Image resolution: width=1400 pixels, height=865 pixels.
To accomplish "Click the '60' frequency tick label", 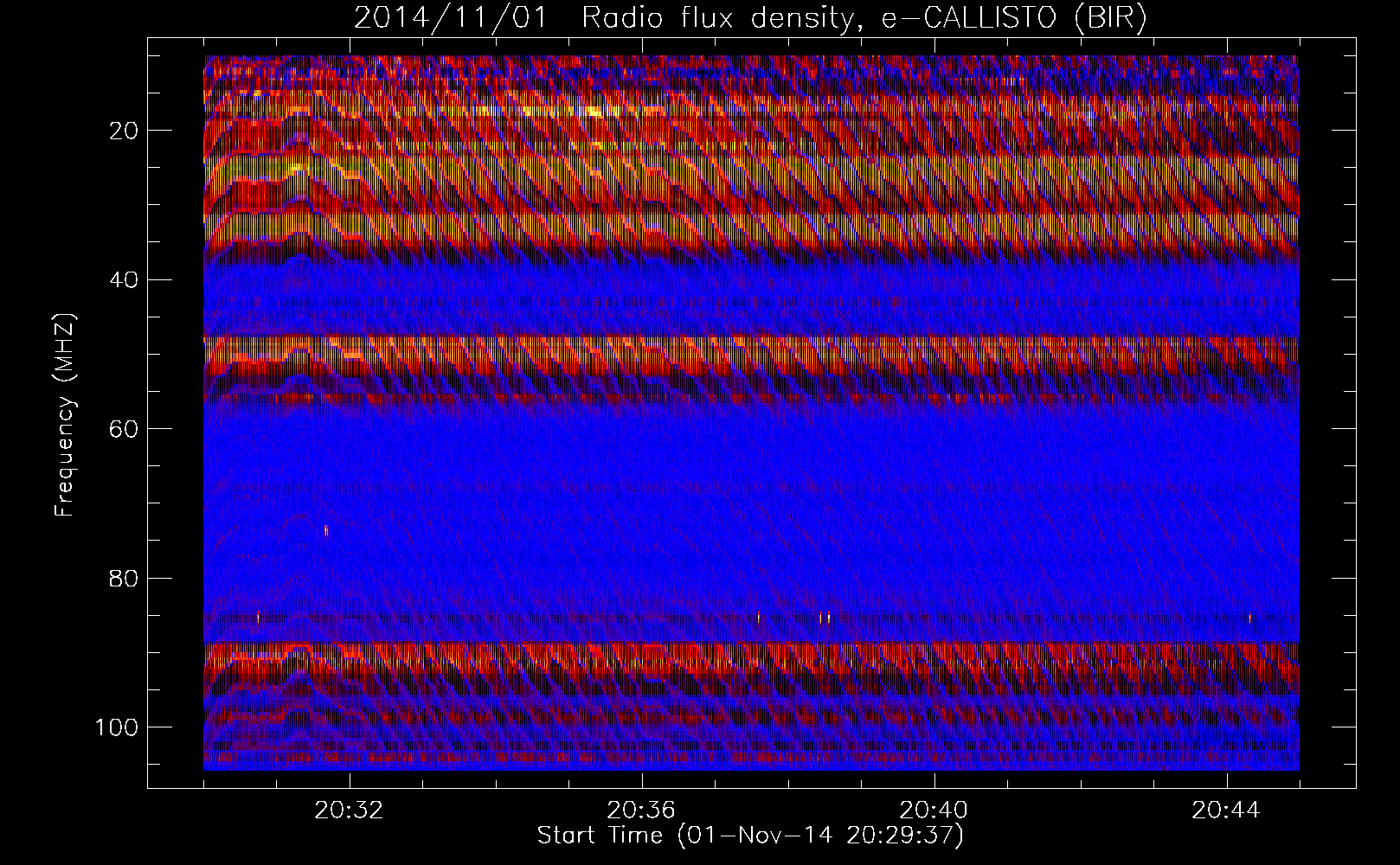I will click(x=125, y=429).
